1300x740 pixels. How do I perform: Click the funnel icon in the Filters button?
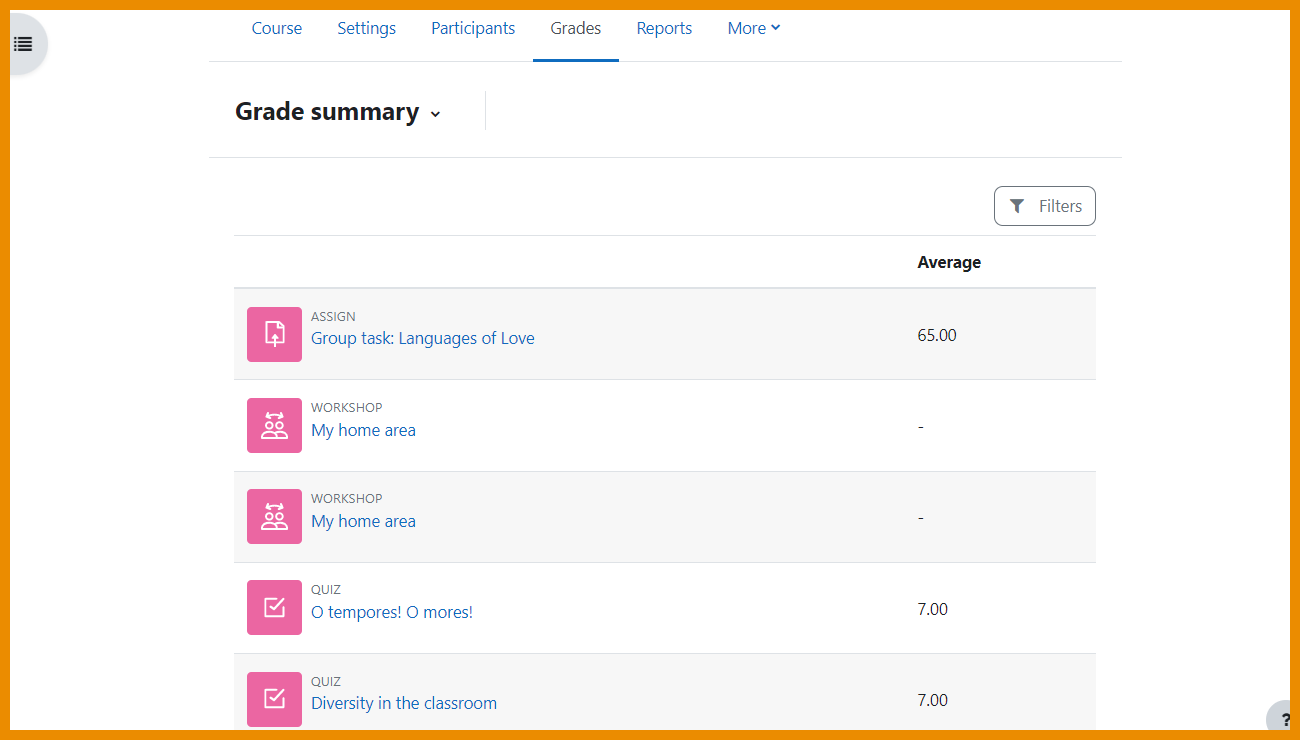click(1018, 205)
